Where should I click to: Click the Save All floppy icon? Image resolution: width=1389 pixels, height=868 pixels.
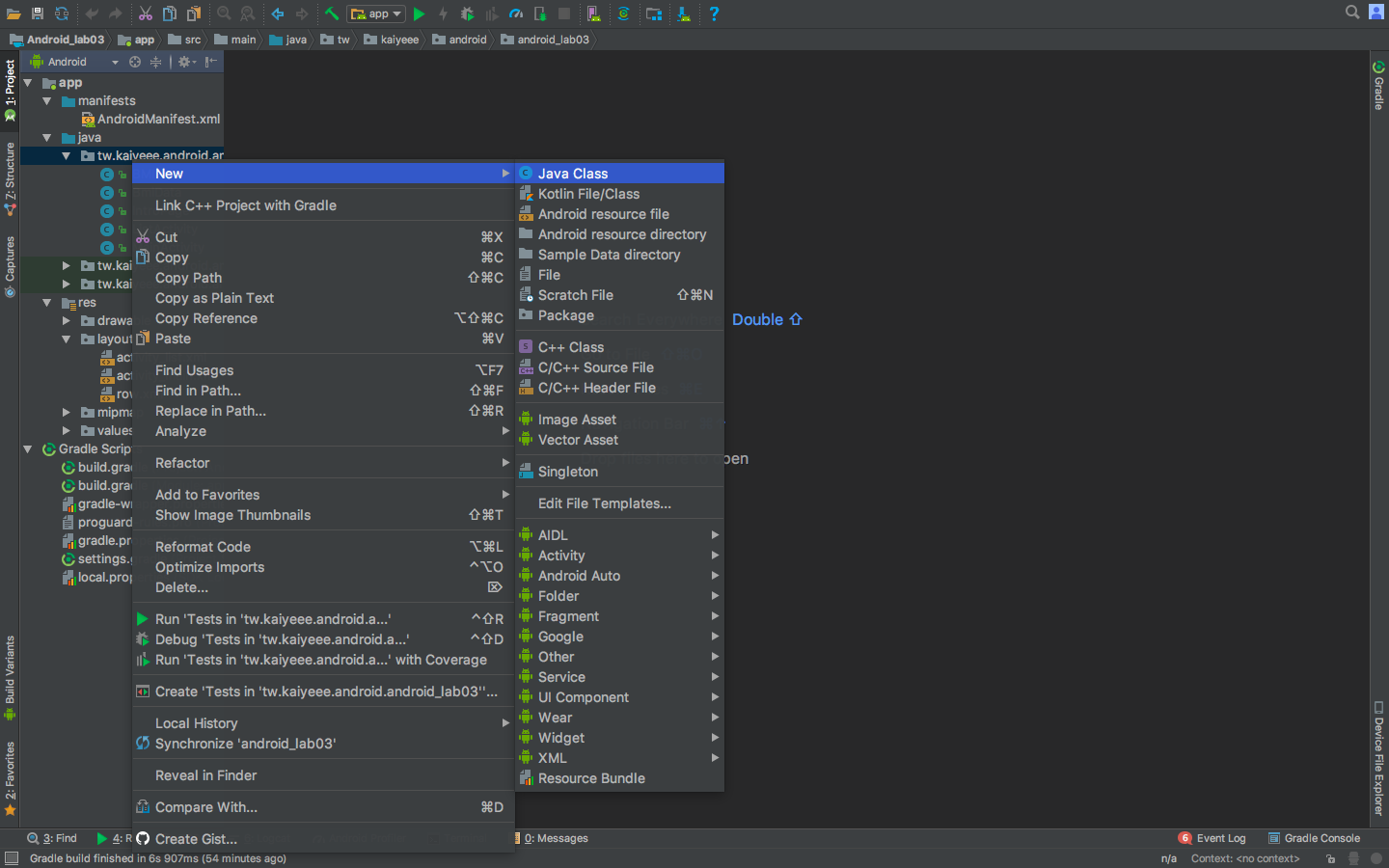tap(38, 14)
